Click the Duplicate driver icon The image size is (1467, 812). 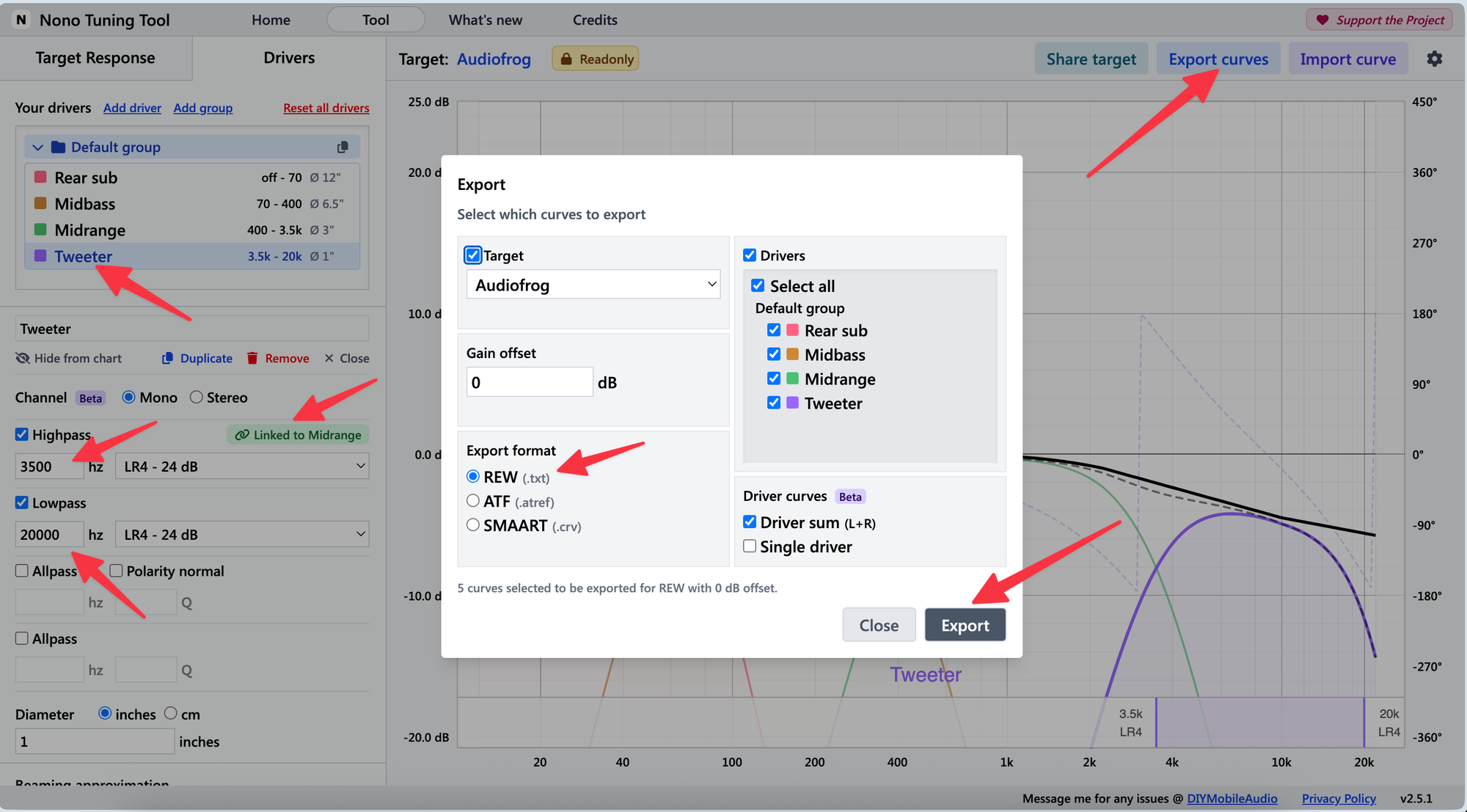tap(167, 359)
